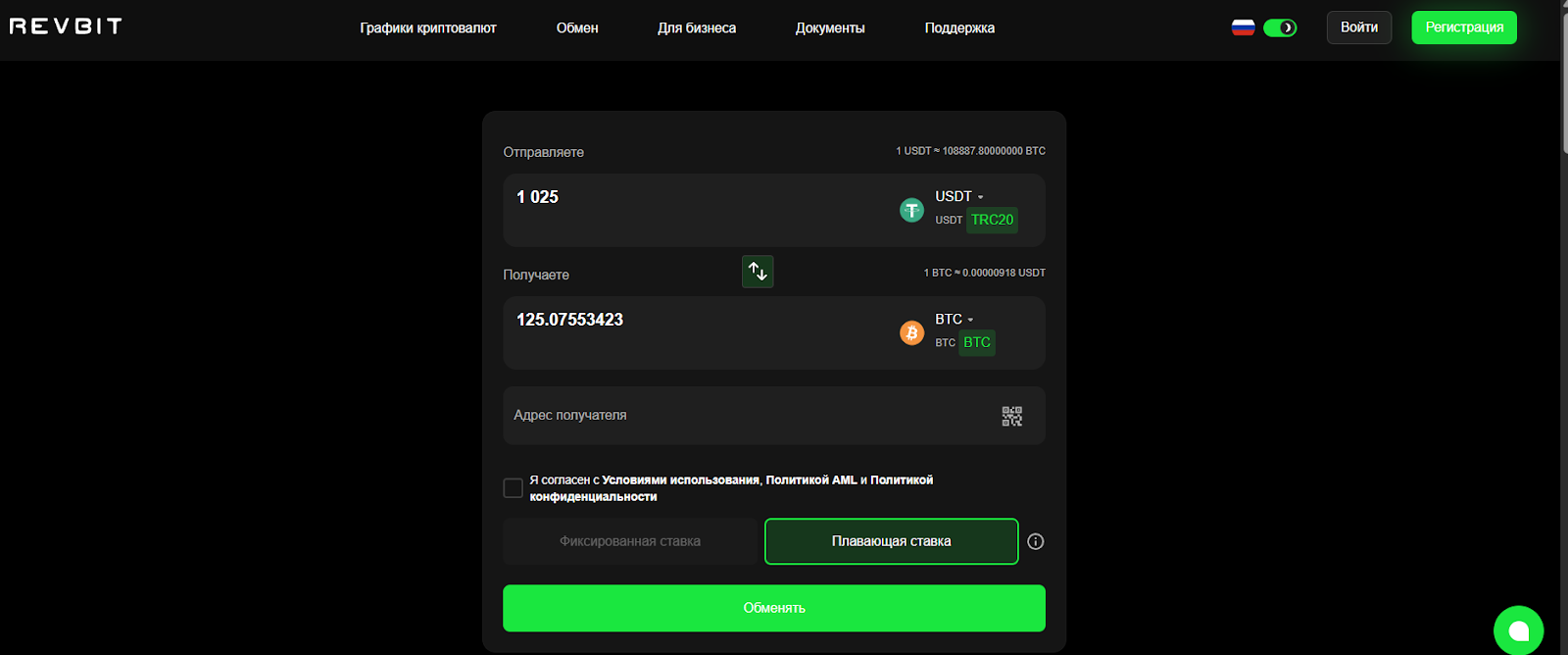Click the Bitcoin coin icon
1568x655 pixels.
(x=911, y=332)
